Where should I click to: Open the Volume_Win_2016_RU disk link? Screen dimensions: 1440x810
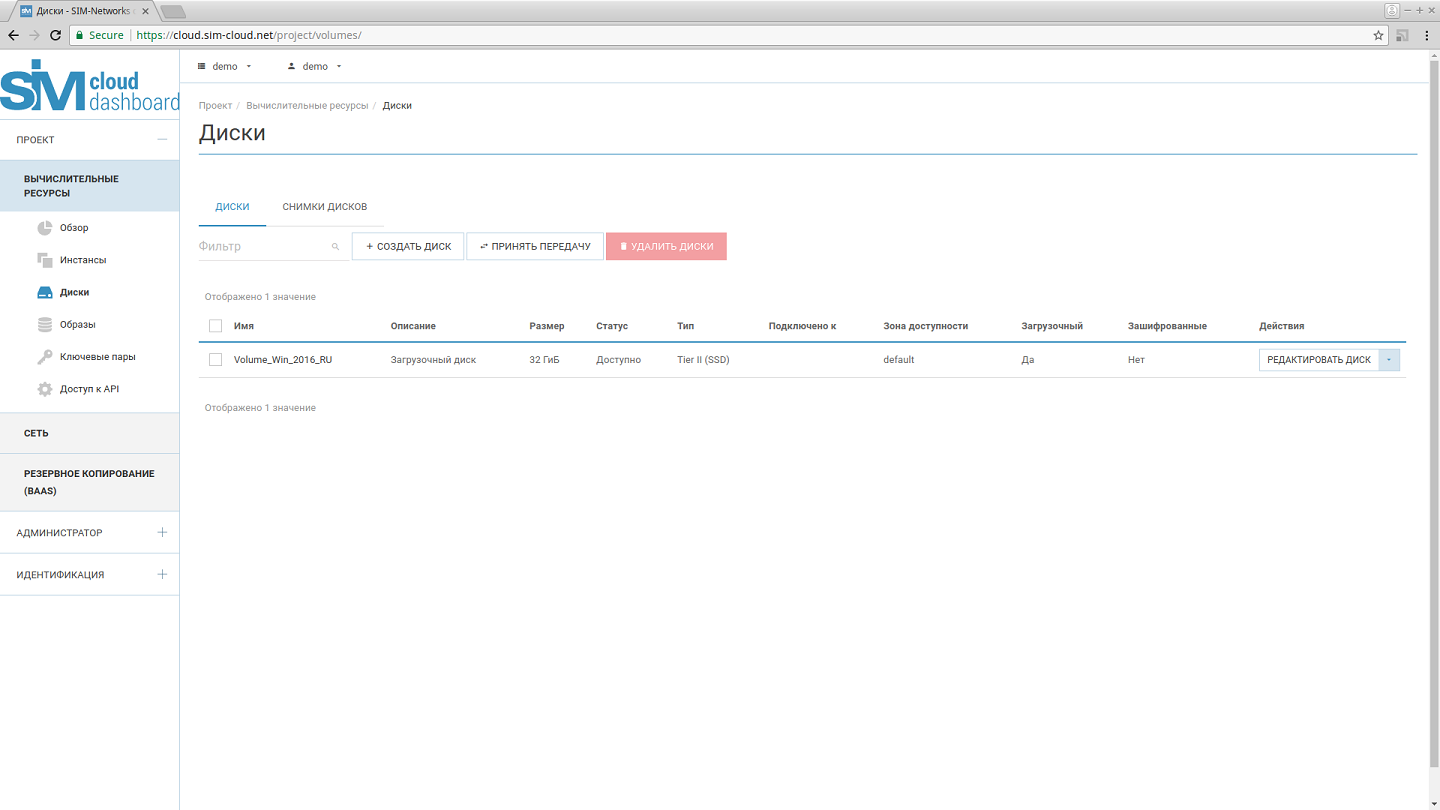283,360
